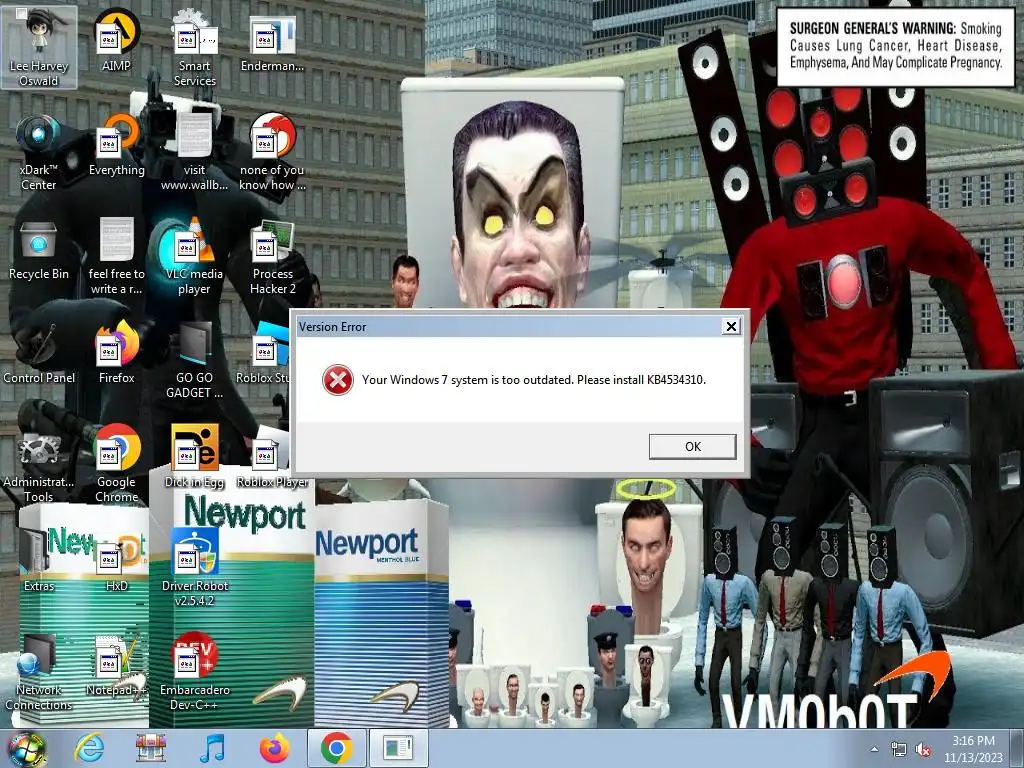
Task: Close the Version Error dialog
Action: tap(731, 327)
